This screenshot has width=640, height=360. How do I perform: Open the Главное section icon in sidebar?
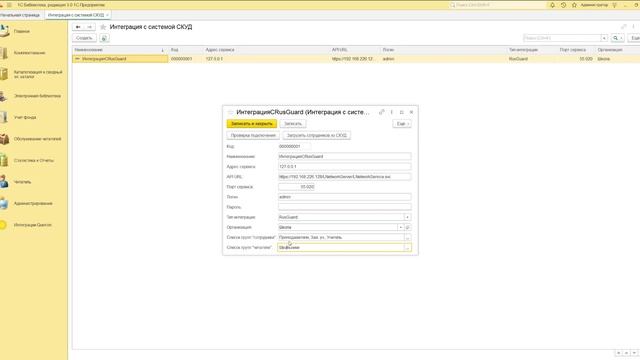[4, 31]
